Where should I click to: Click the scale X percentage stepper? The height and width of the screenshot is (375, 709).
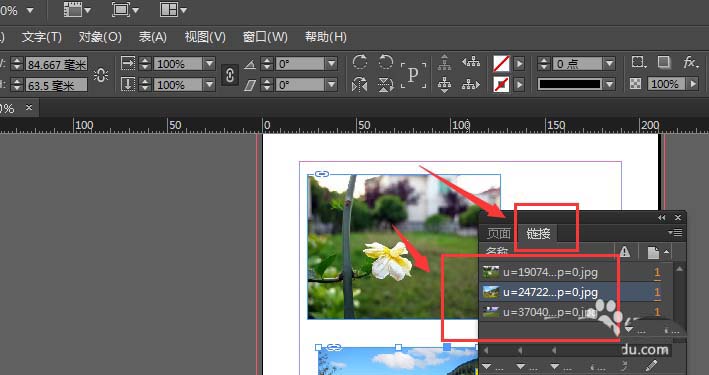(x=145, y=64)
